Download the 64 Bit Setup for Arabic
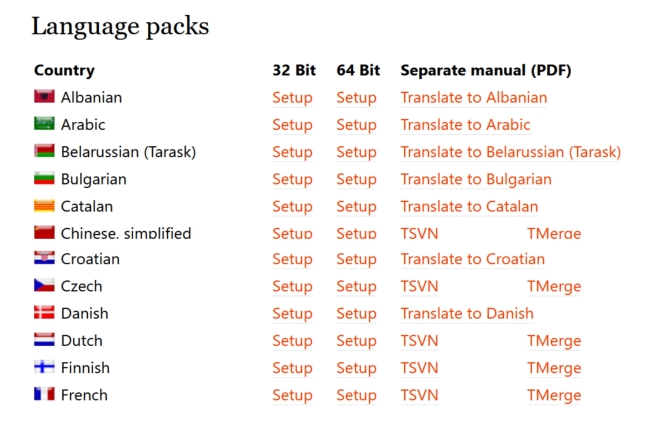The image size is (648, 435). pyautogui.click(x=356, y=125)
